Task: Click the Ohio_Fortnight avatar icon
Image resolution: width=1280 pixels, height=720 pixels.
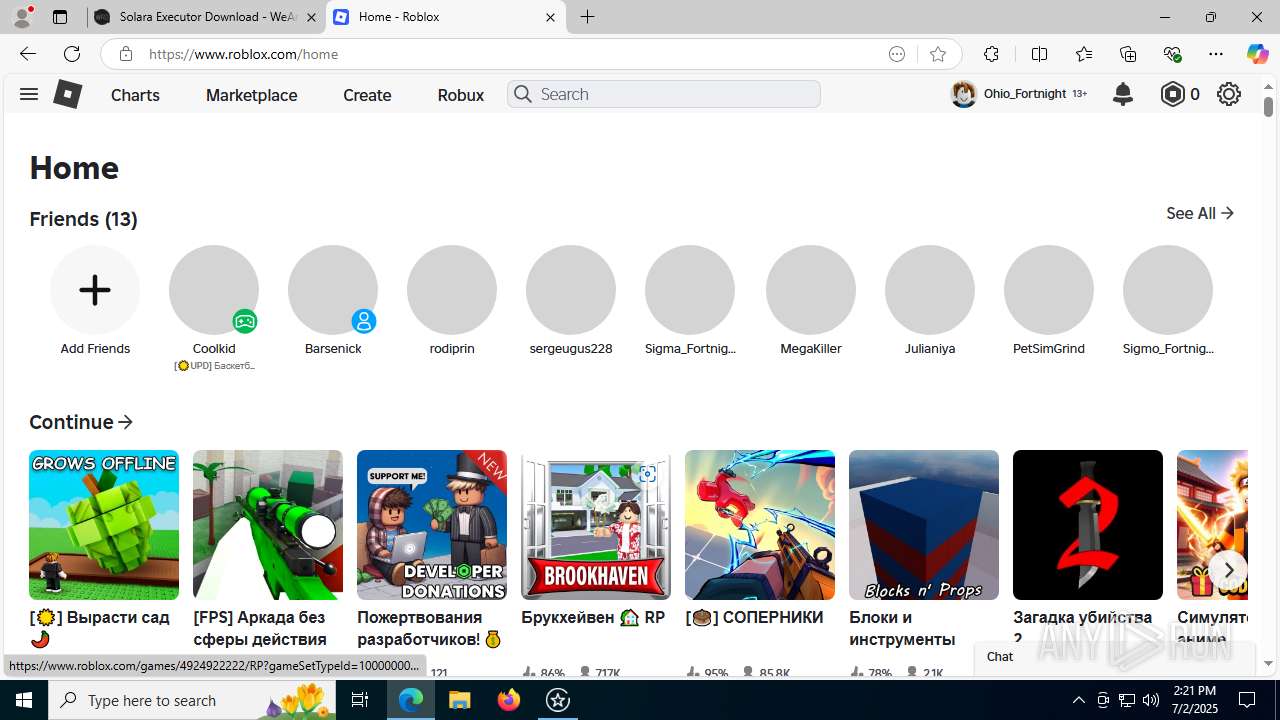Action: 963,94
